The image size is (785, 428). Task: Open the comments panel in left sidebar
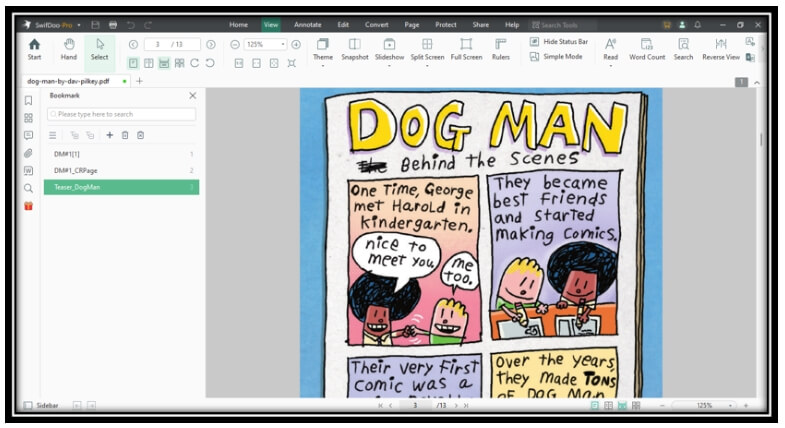coord(29,135)
